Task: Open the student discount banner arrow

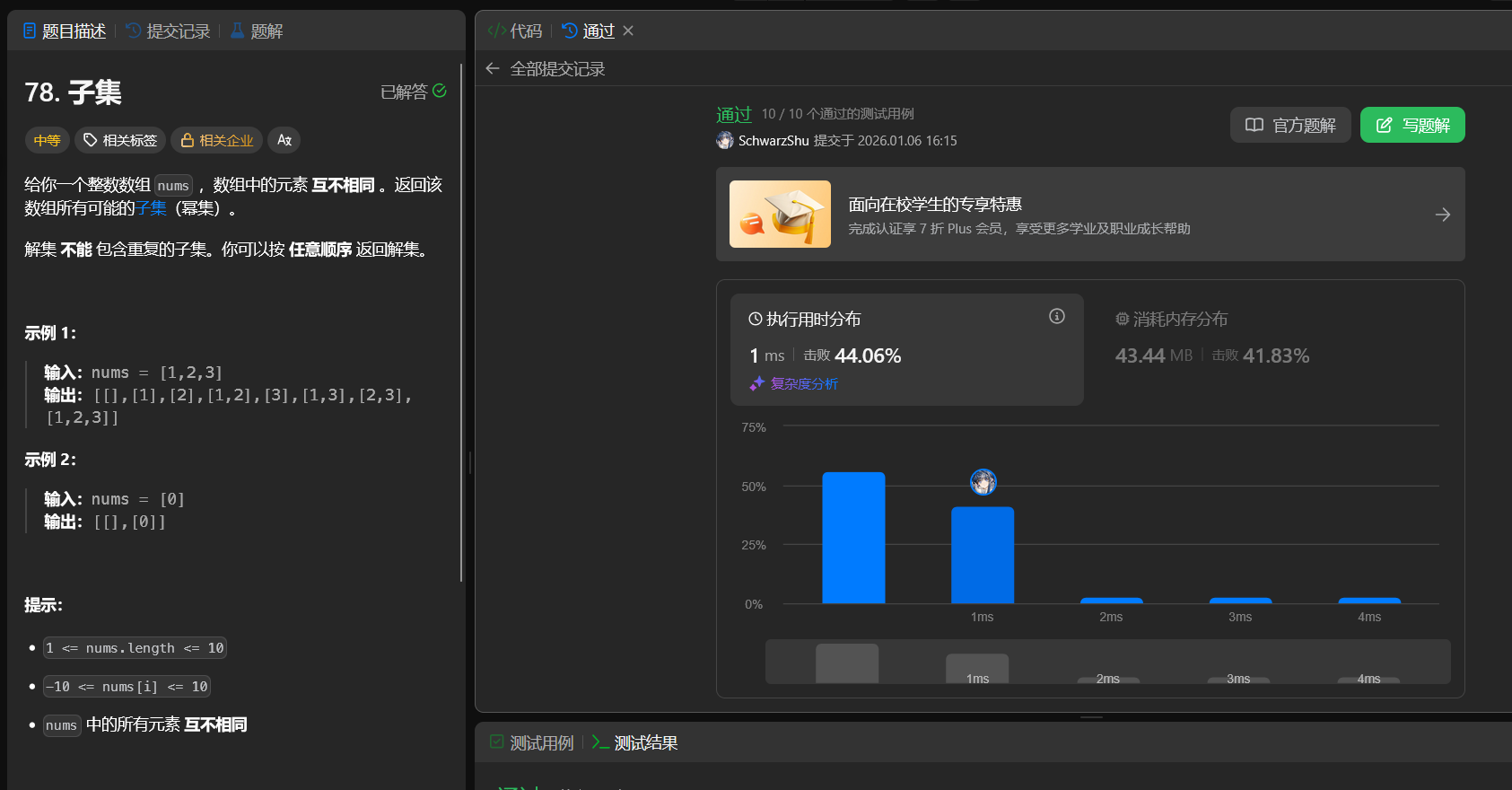Action: 1442,215
